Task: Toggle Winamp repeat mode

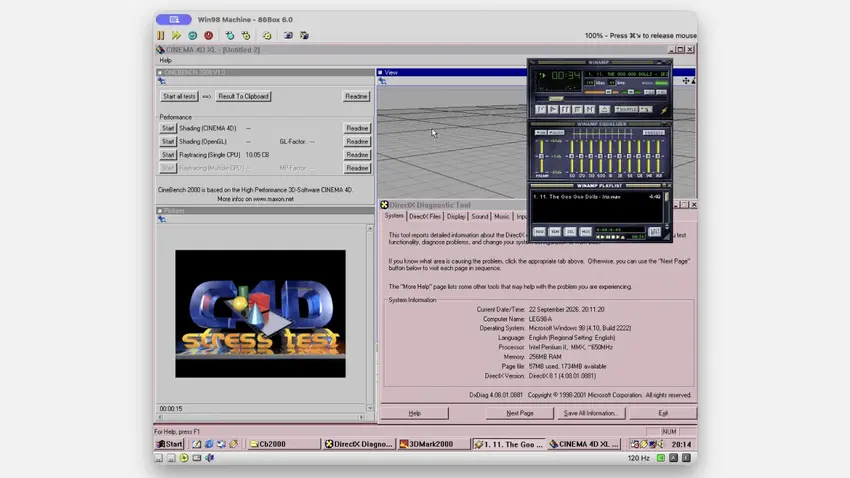Action: [x=646, y=109]
